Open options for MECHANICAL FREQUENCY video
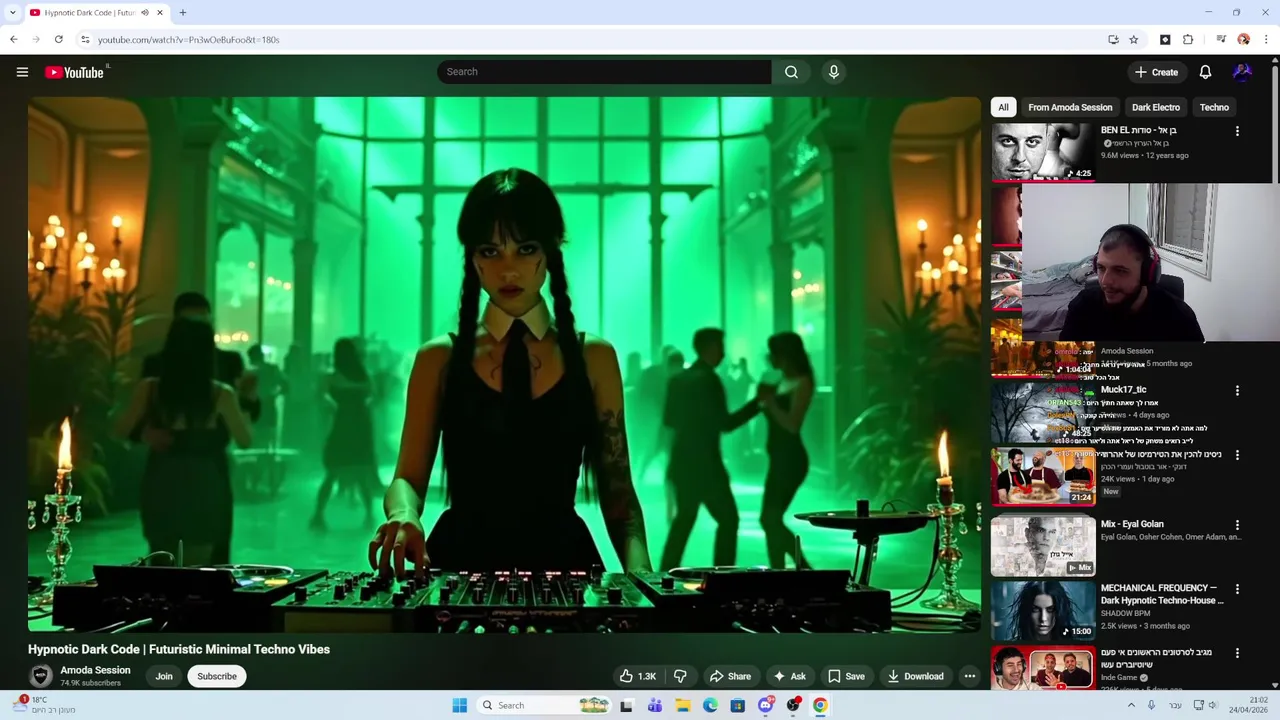 click(1237, 589)
